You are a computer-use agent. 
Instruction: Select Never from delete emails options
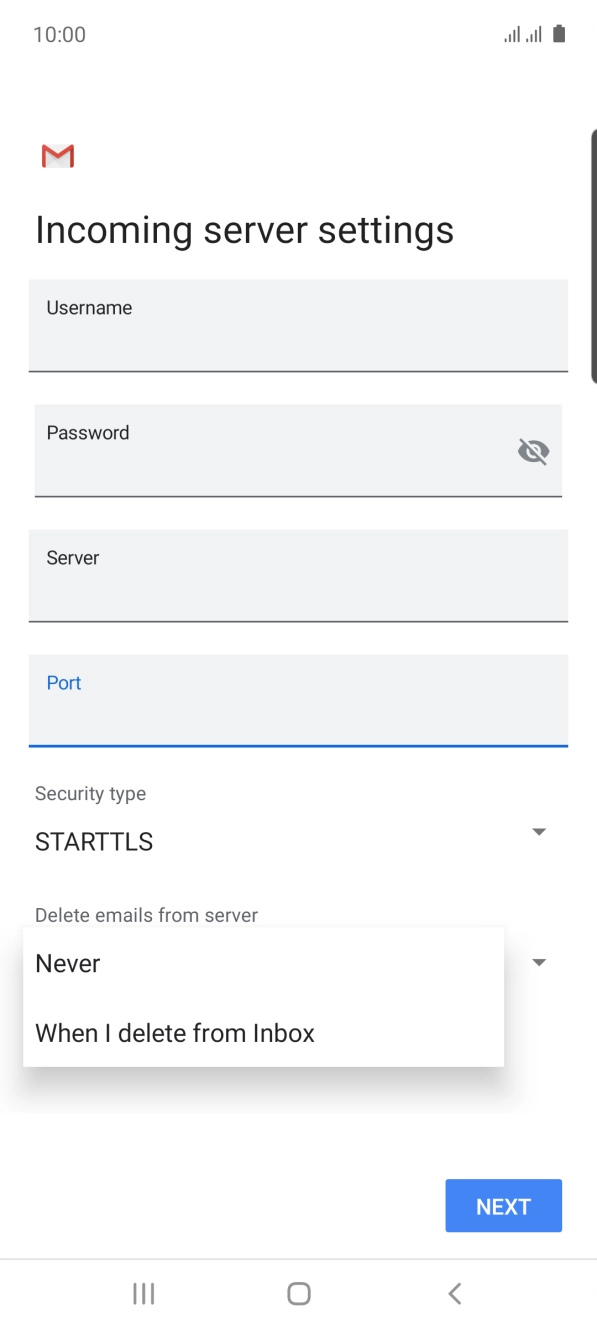[x=67, y=963]
